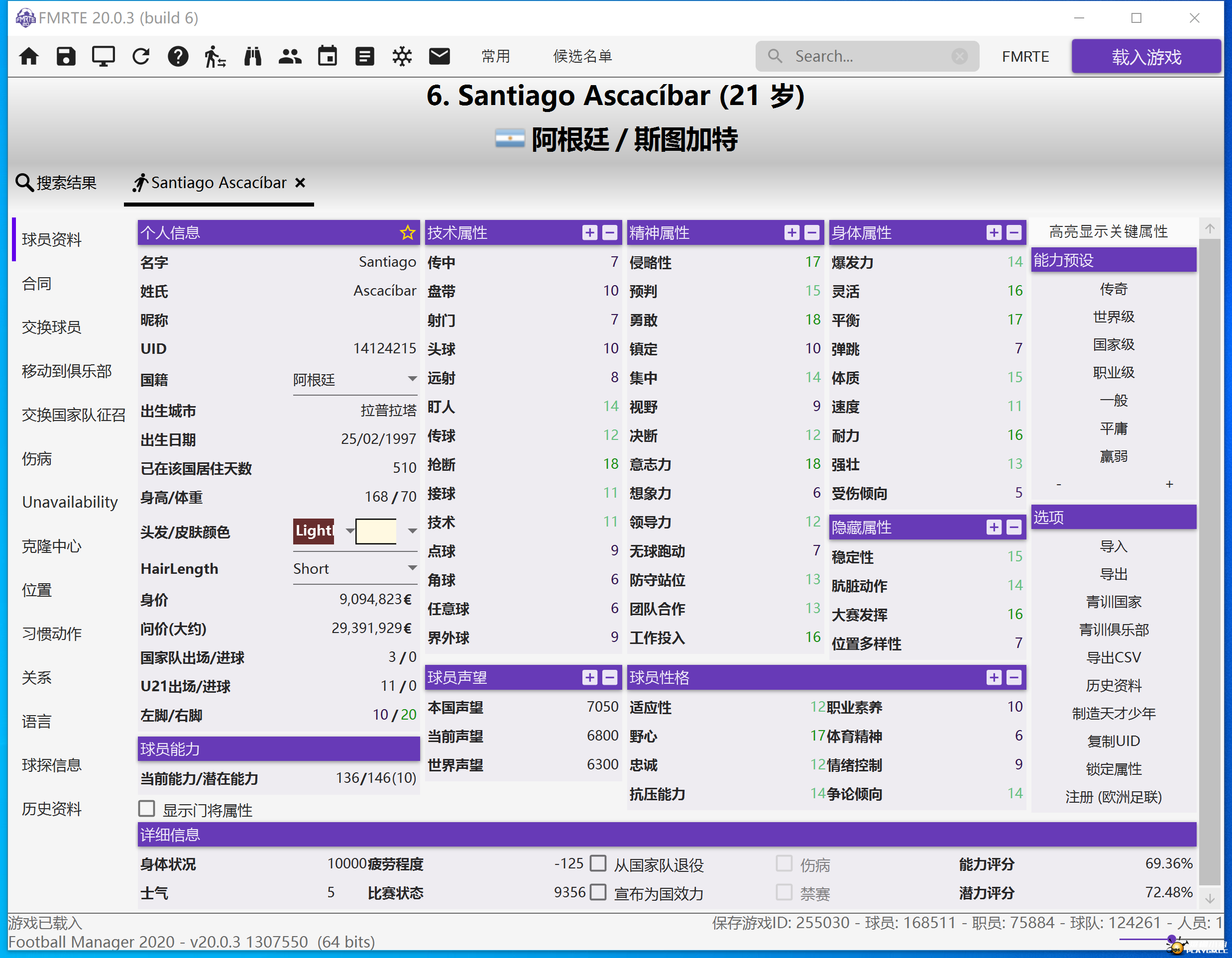Apply the 世界级 ability preset
The height and width of the screenshot is (958, 1232).
pyautogui.click(x=1113, y=317)
